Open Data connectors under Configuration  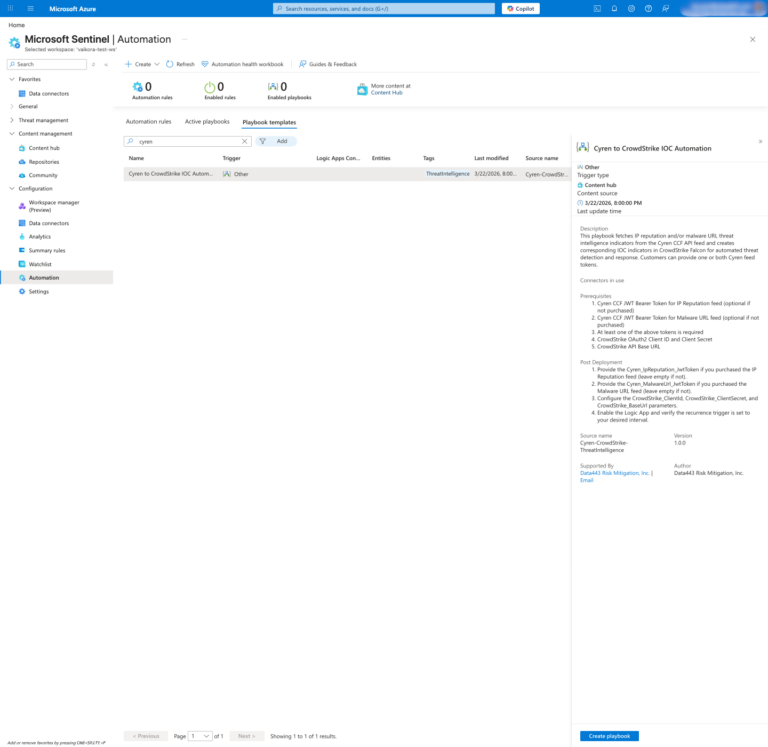point(48,223)
